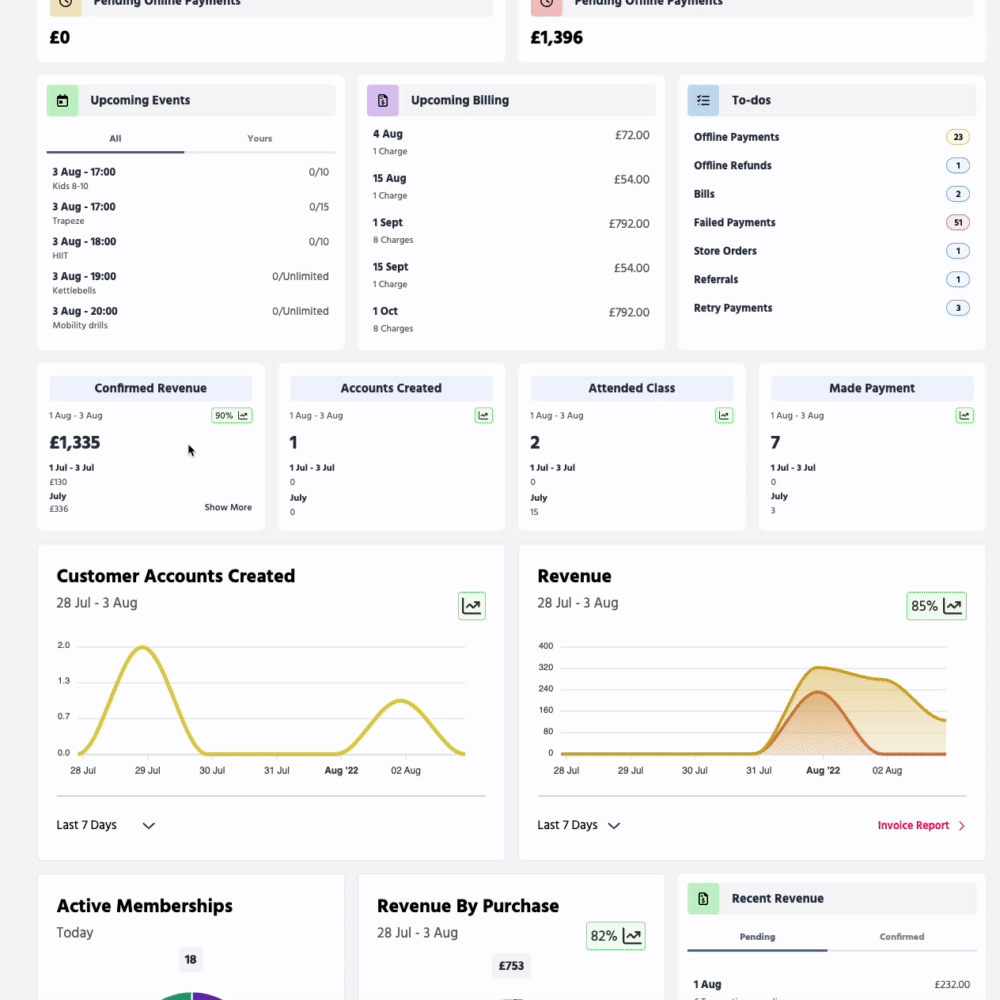Open Failed Payments in To-dos list
This screenshot has width=1000, height=1000.
tap(734, 223)
